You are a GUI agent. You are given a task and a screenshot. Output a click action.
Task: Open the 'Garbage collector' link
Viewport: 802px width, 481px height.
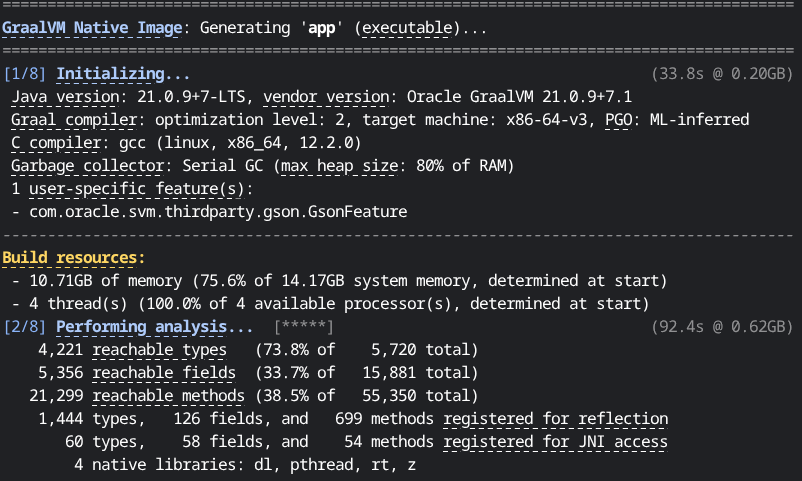tap(87, 166)
